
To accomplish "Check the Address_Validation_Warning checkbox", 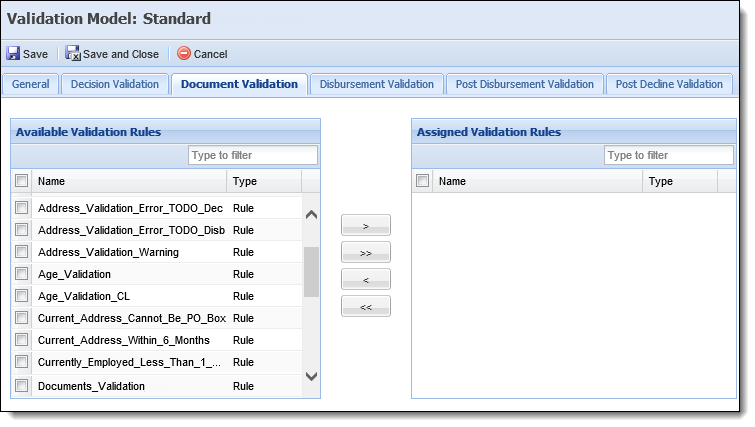I will (x=22, y=252).
